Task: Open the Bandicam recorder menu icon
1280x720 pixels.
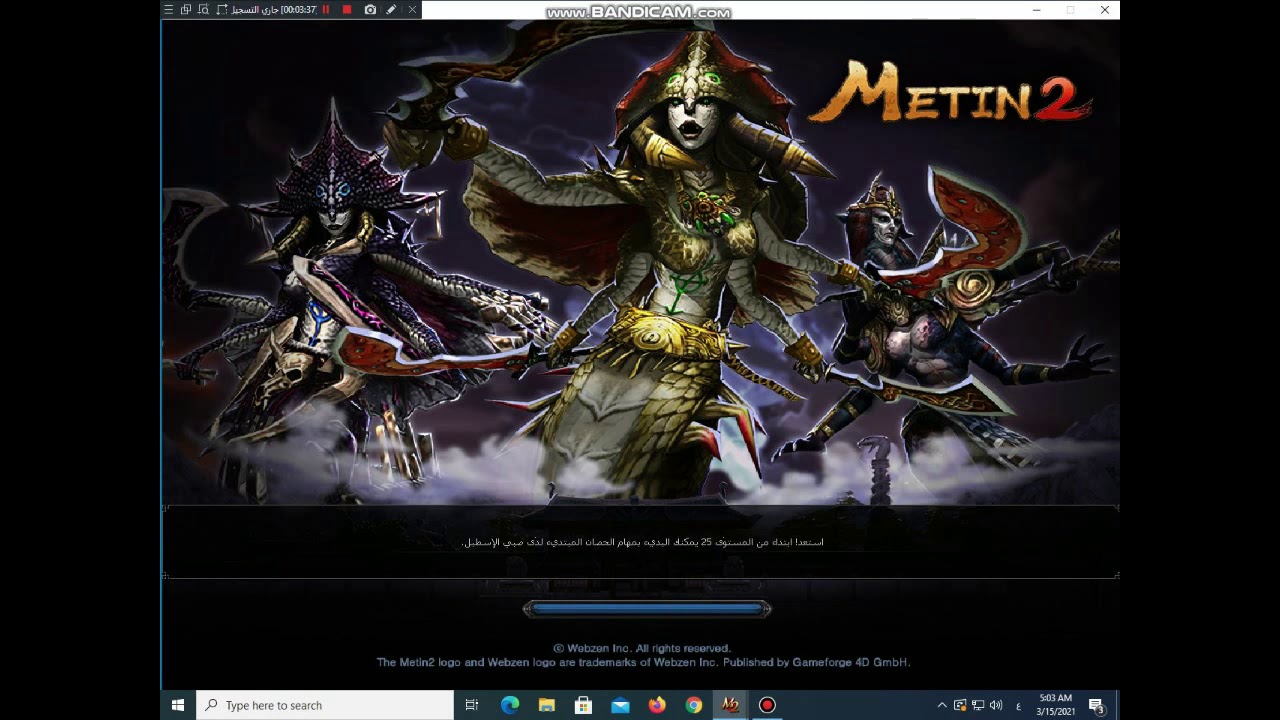Action: click(x=169, y=10)
